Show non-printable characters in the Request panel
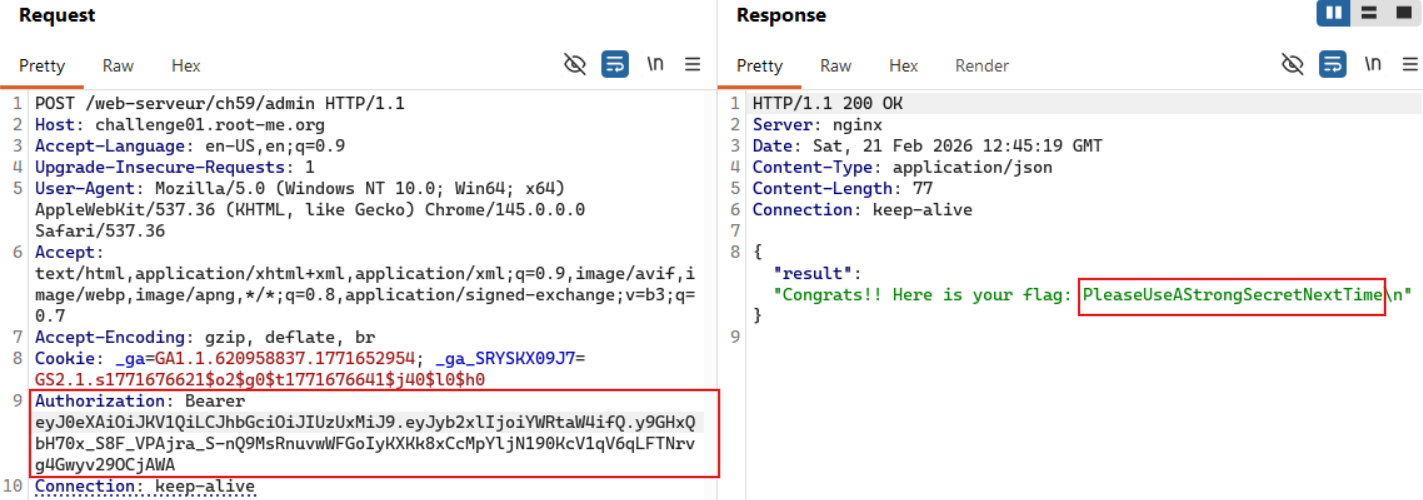 tap(655, 65)
